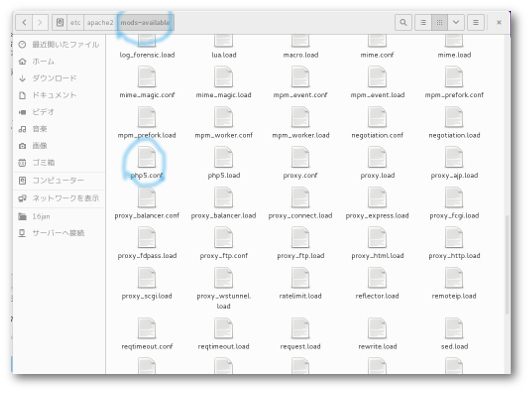Select the negotiation.conf file icon
Viewport: 530px width, 393px height.
point(377,117)
